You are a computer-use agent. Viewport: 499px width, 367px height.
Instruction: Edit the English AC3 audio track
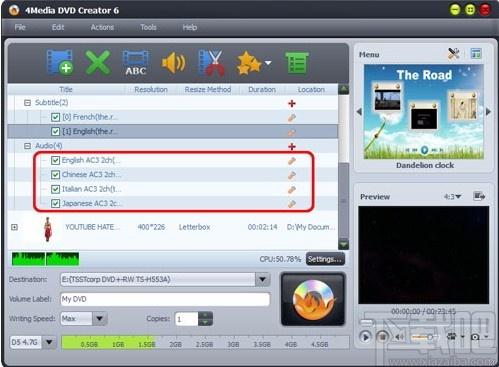coord(292,161)
